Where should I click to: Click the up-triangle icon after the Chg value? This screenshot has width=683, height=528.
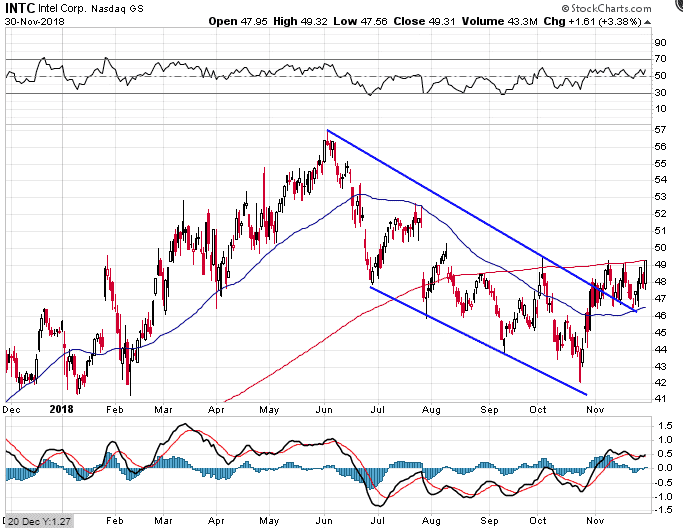(x=648, y=22)
